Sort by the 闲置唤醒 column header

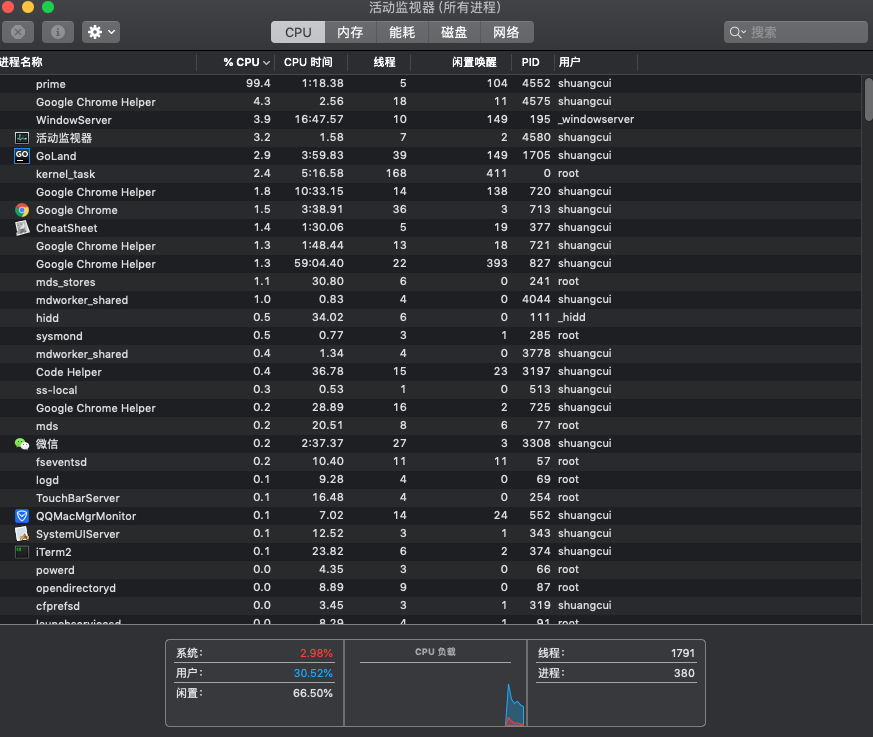tap(462, 62)
